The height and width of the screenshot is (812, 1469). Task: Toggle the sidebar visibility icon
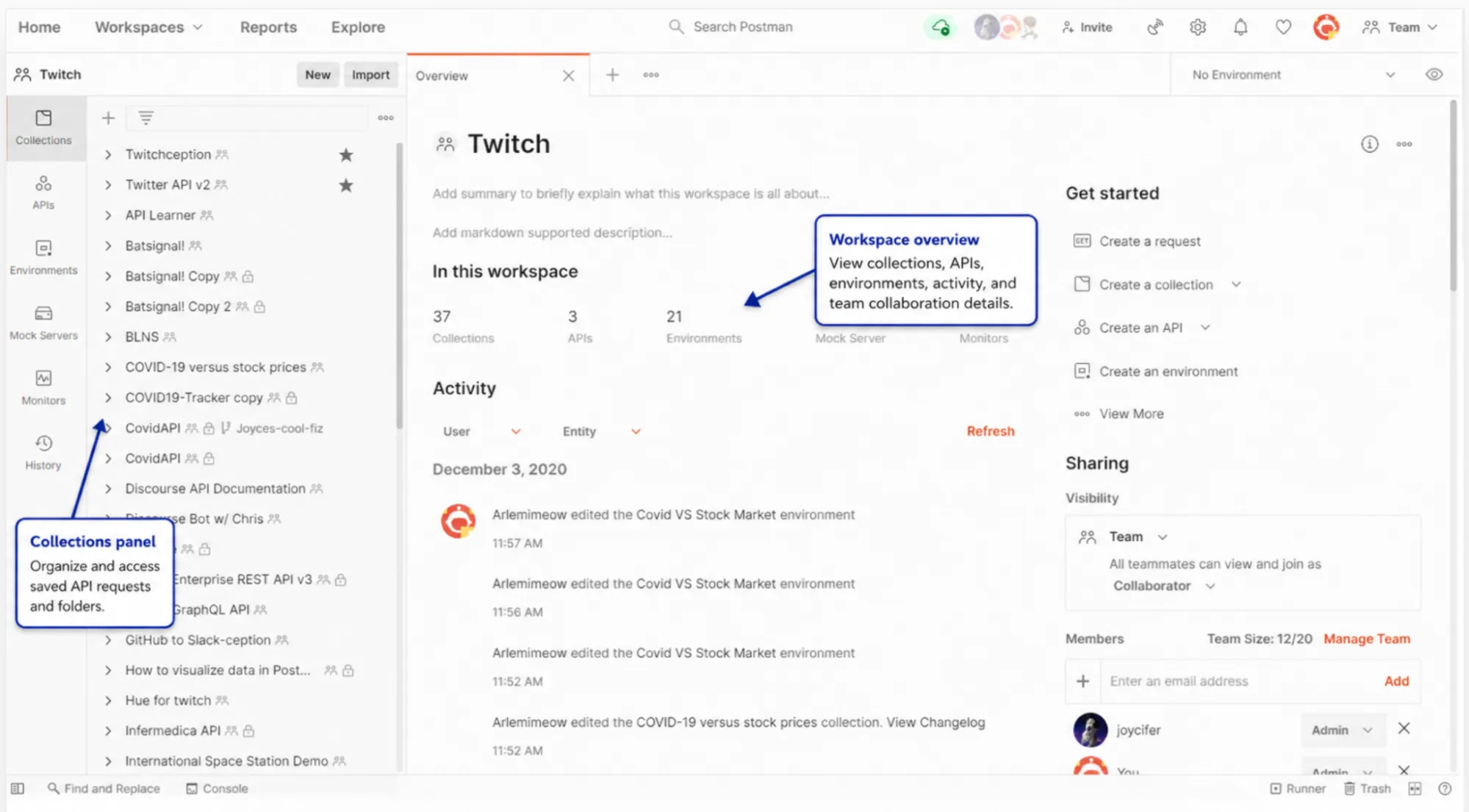pos(18,788)
